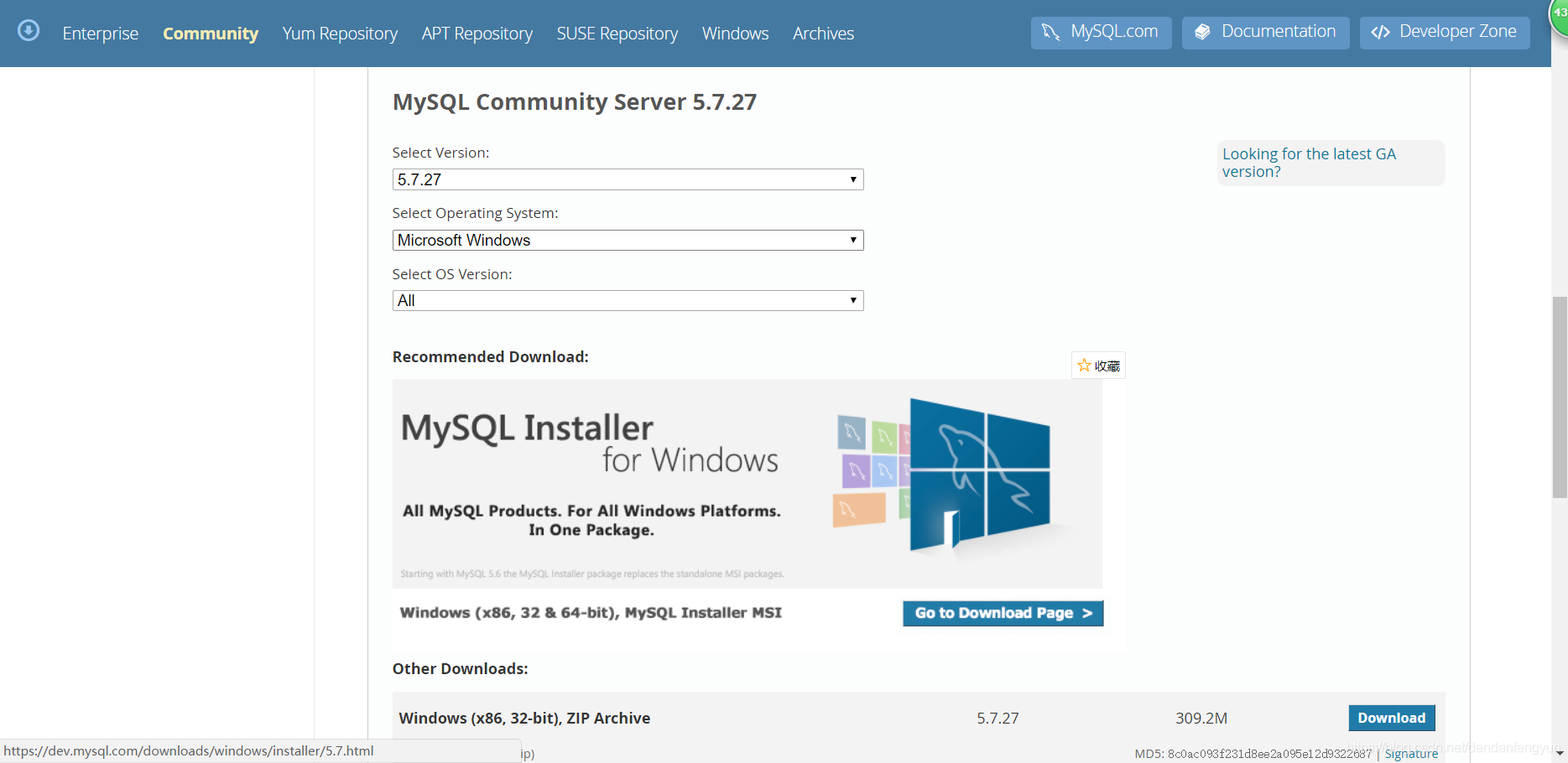Click the Other Downloads heading

pyautogui.click(x=461, y=669)
